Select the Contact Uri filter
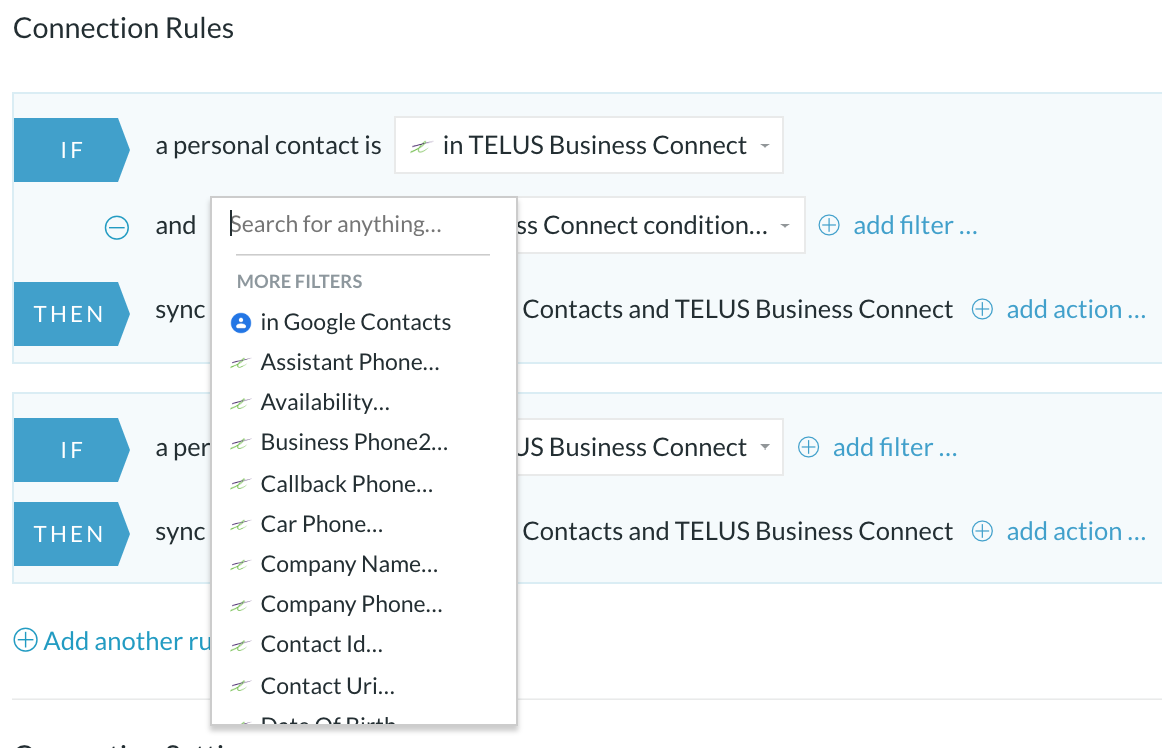This screenshot has height=748, width=1162. [328, 686]
